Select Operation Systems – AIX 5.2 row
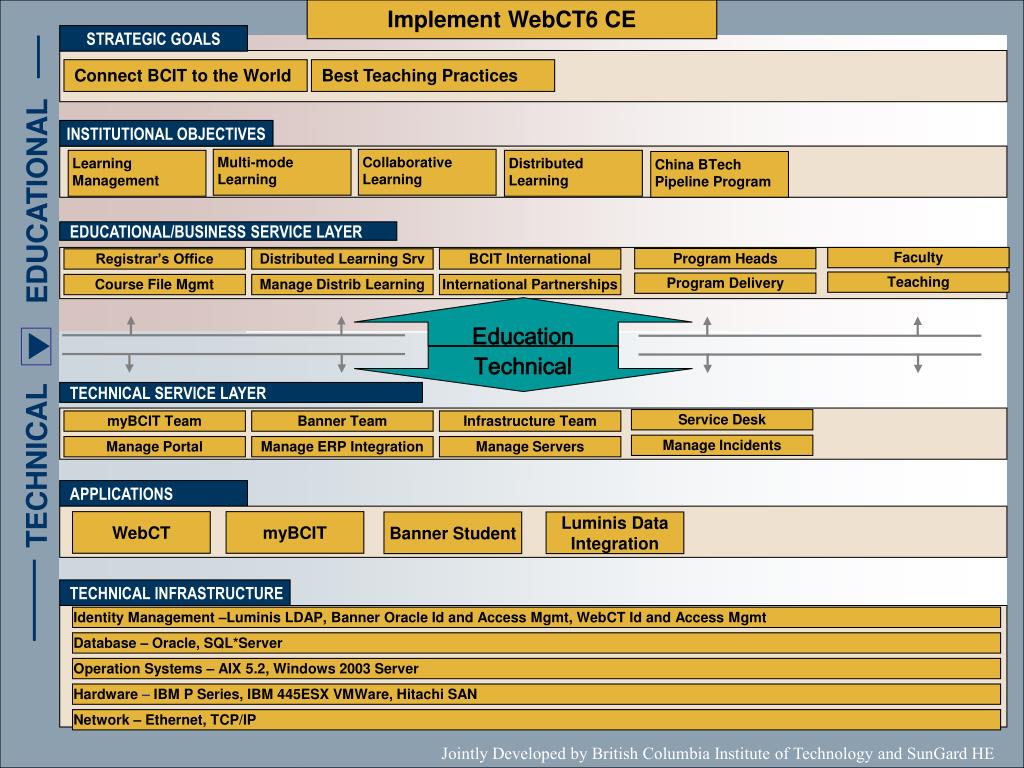Image resolution: width=1024 pixels, height=768 pixels. point(536,669)
